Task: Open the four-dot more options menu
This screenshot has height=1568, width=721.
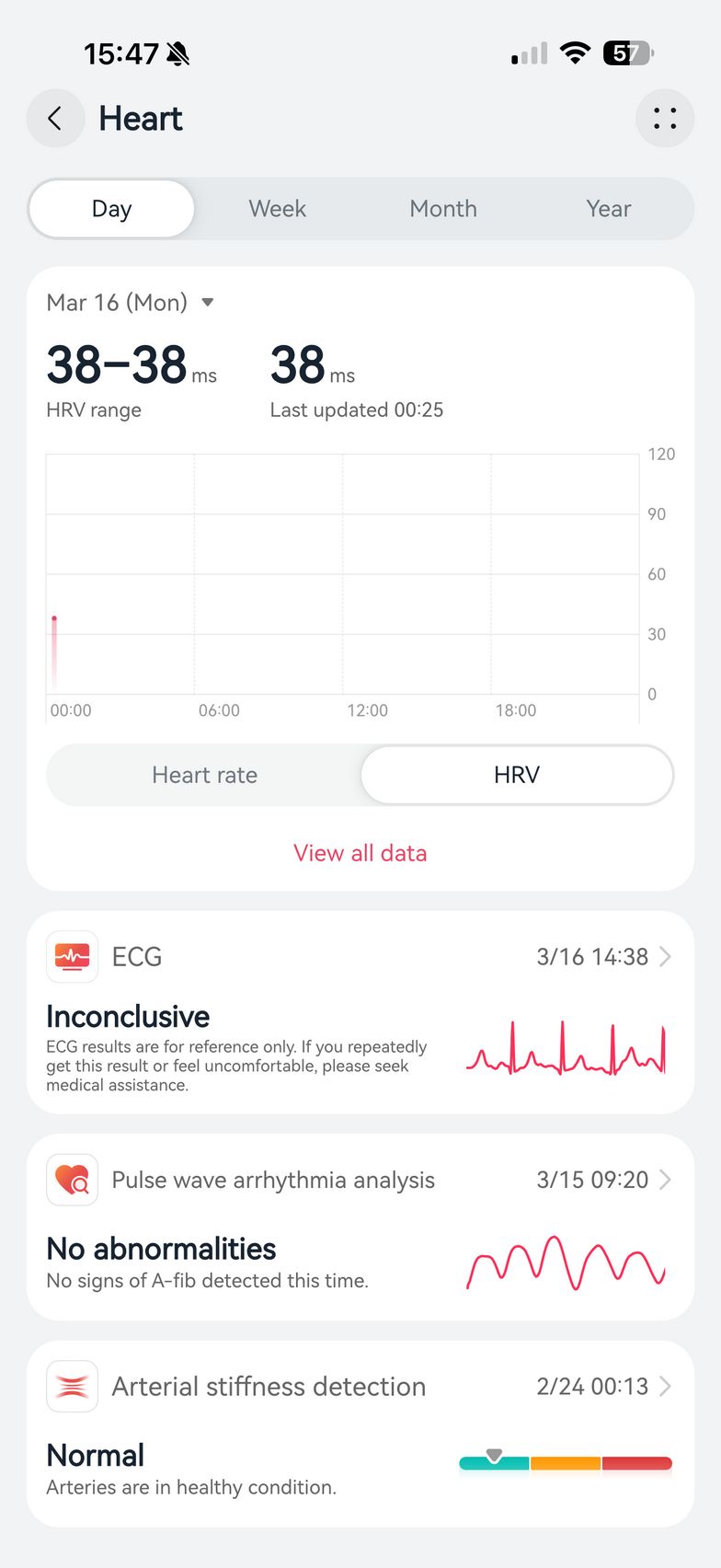Action: [664, 119]
